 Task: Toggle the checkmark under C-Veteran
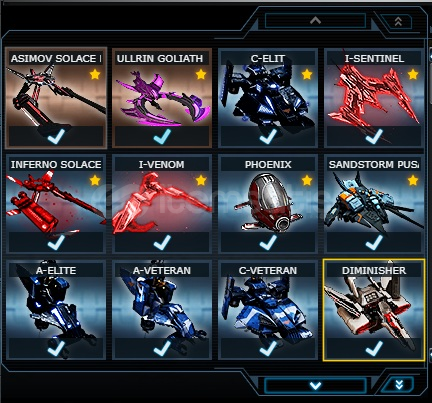268,348
